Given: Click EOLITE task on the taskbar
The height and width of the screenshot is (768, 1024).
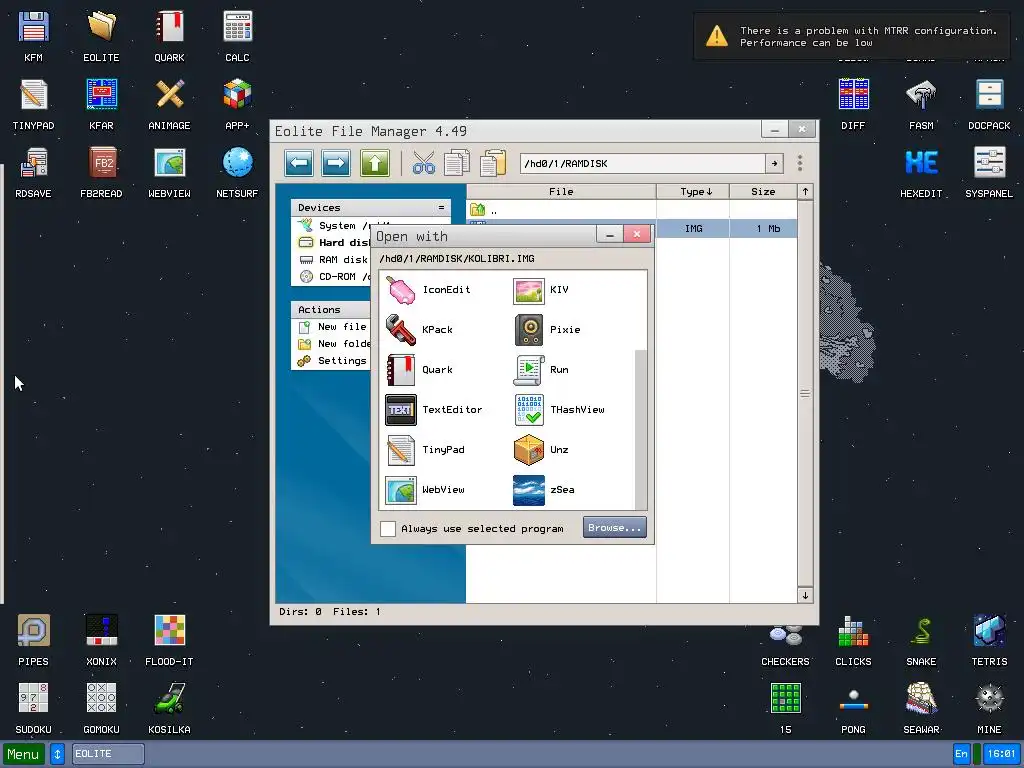Looking at the screenshot, I should 108,754.
